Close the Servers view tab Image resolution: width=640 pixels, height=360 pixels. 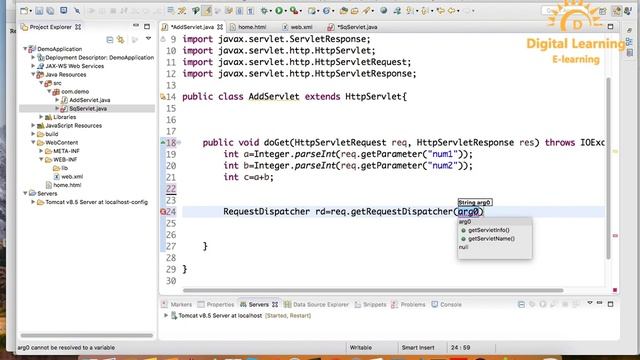pos(275,304)
